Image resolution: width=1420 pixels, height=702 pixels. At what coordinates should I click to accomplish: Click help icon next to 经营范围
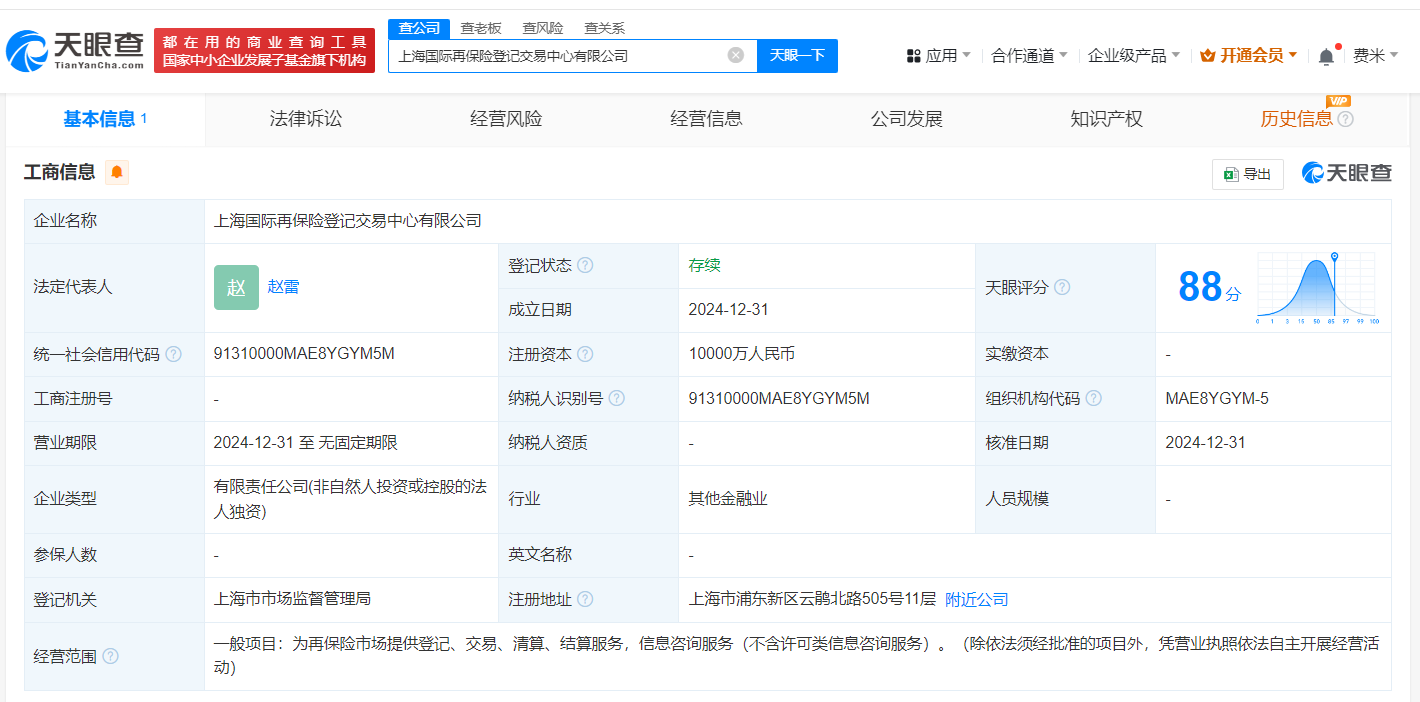(x=110, y=657)
